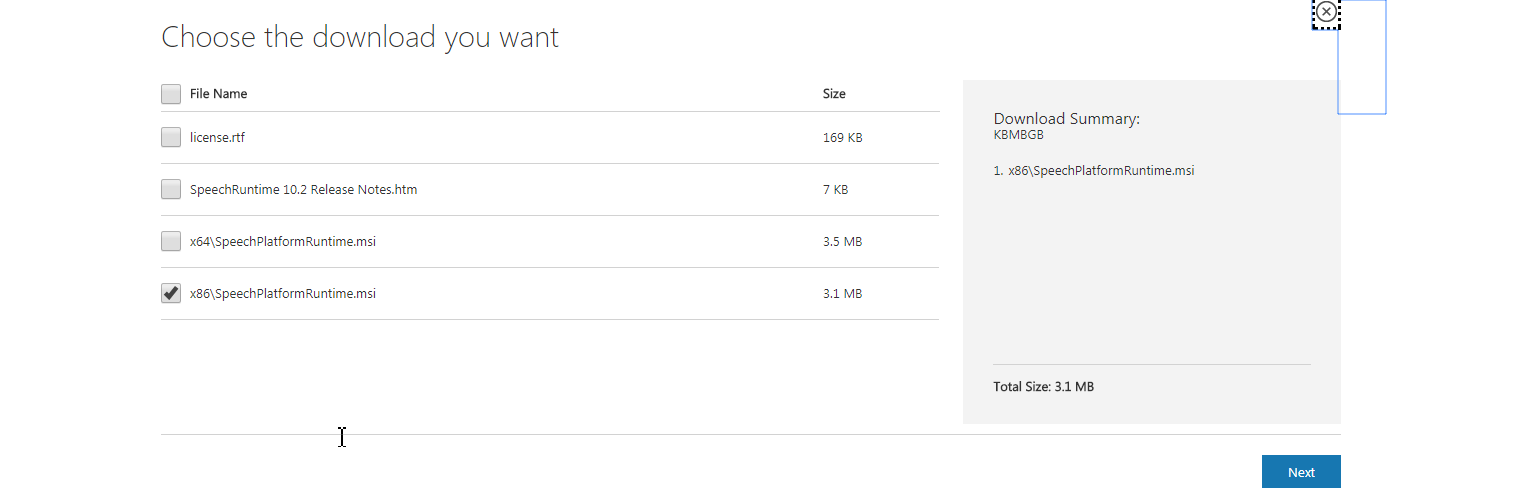This screenshot has height=499, width=1526.
Task: Click the 3.5 MB size value
Action: point(842,242)
